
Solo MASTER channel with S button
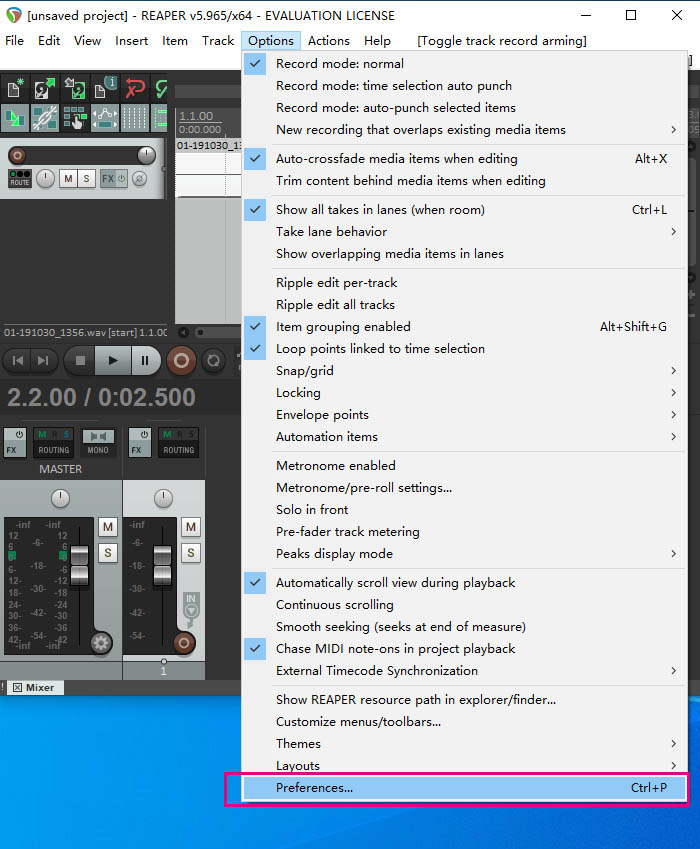(x=108, y=553)
